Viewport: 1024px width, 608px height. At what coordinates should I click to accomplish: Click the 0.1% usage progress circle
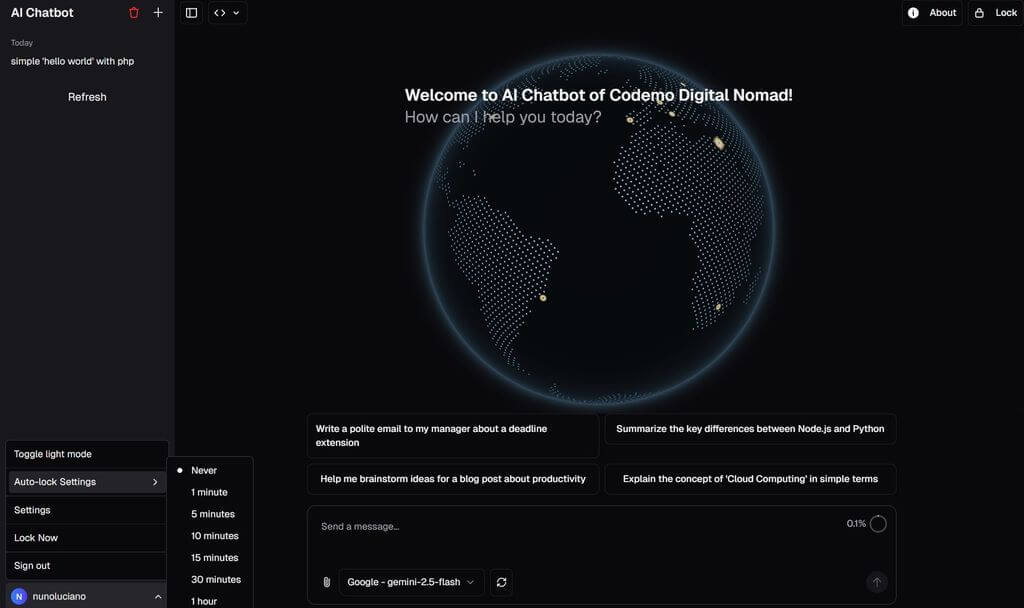(878, 524)
